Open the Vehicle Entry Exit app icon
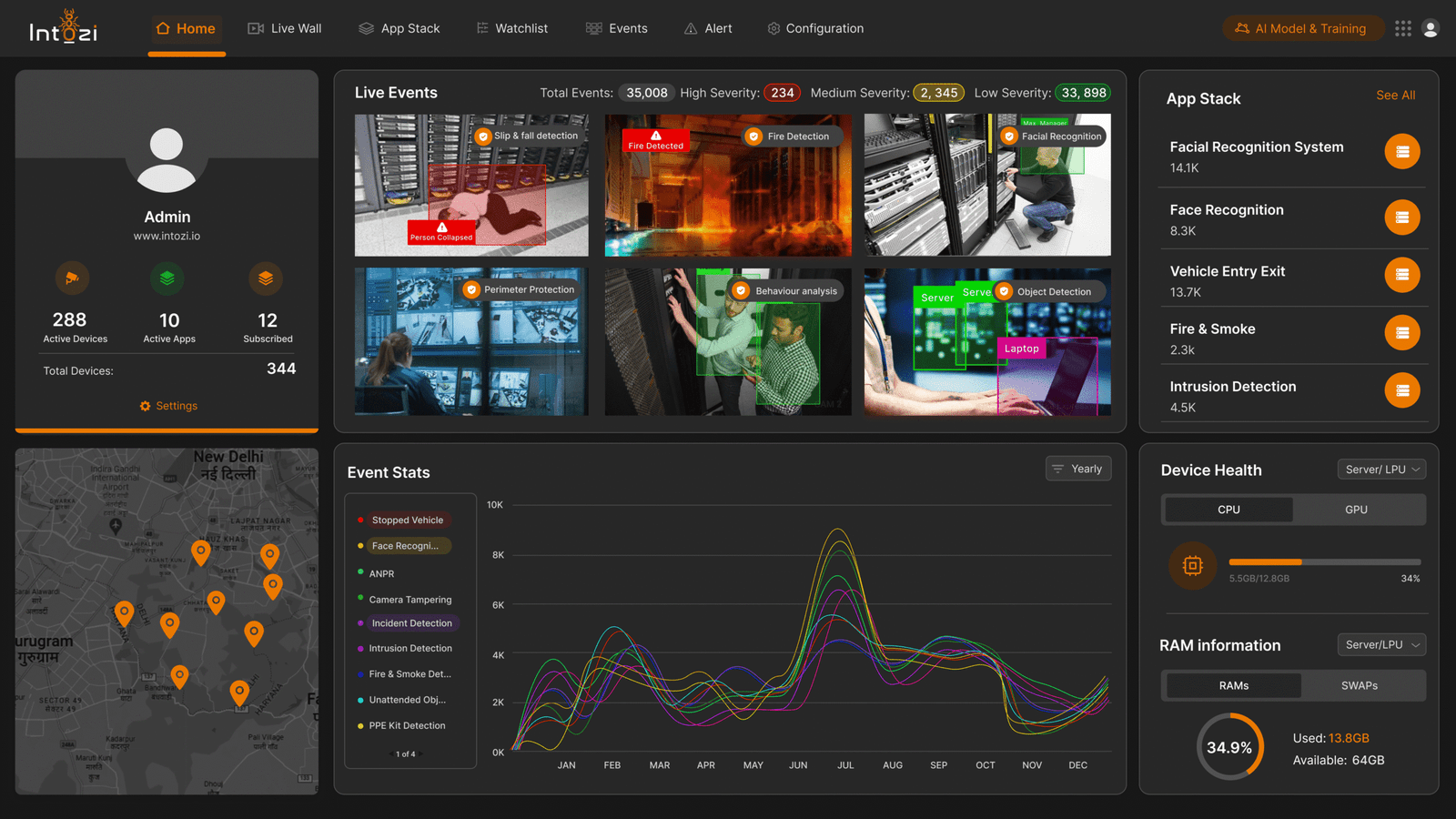Viewport: 1456px width, 819px height. click(1402, 275)
